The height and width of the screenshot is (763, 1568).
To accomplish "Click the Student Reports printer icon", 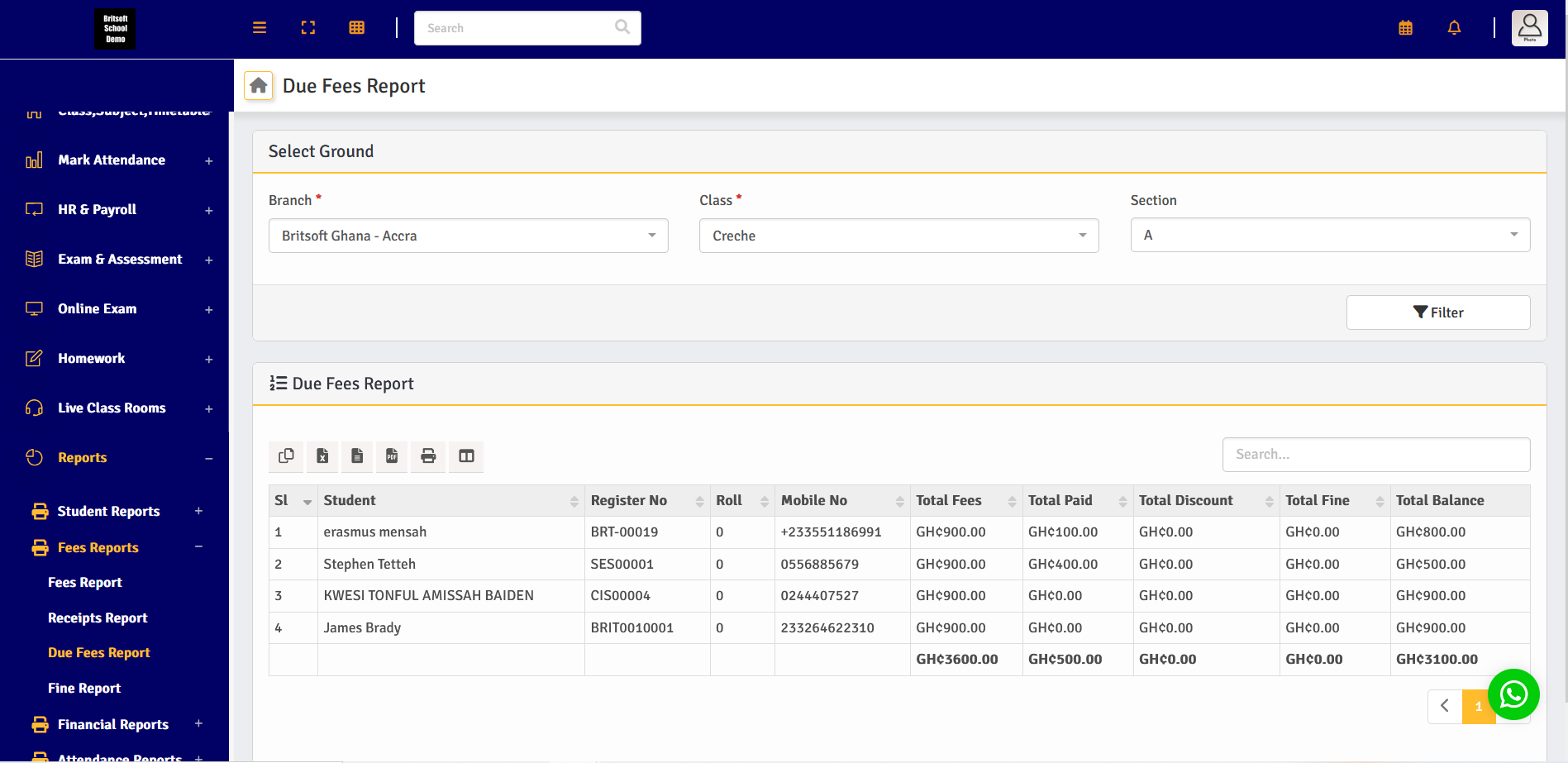I will click(40, 512).
